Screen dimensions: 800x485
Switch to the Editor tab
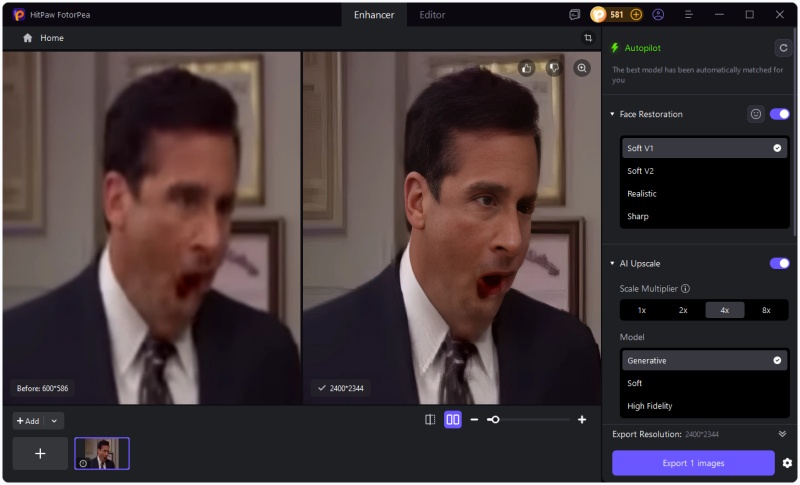pyautogui.click(x=432, y=15)
